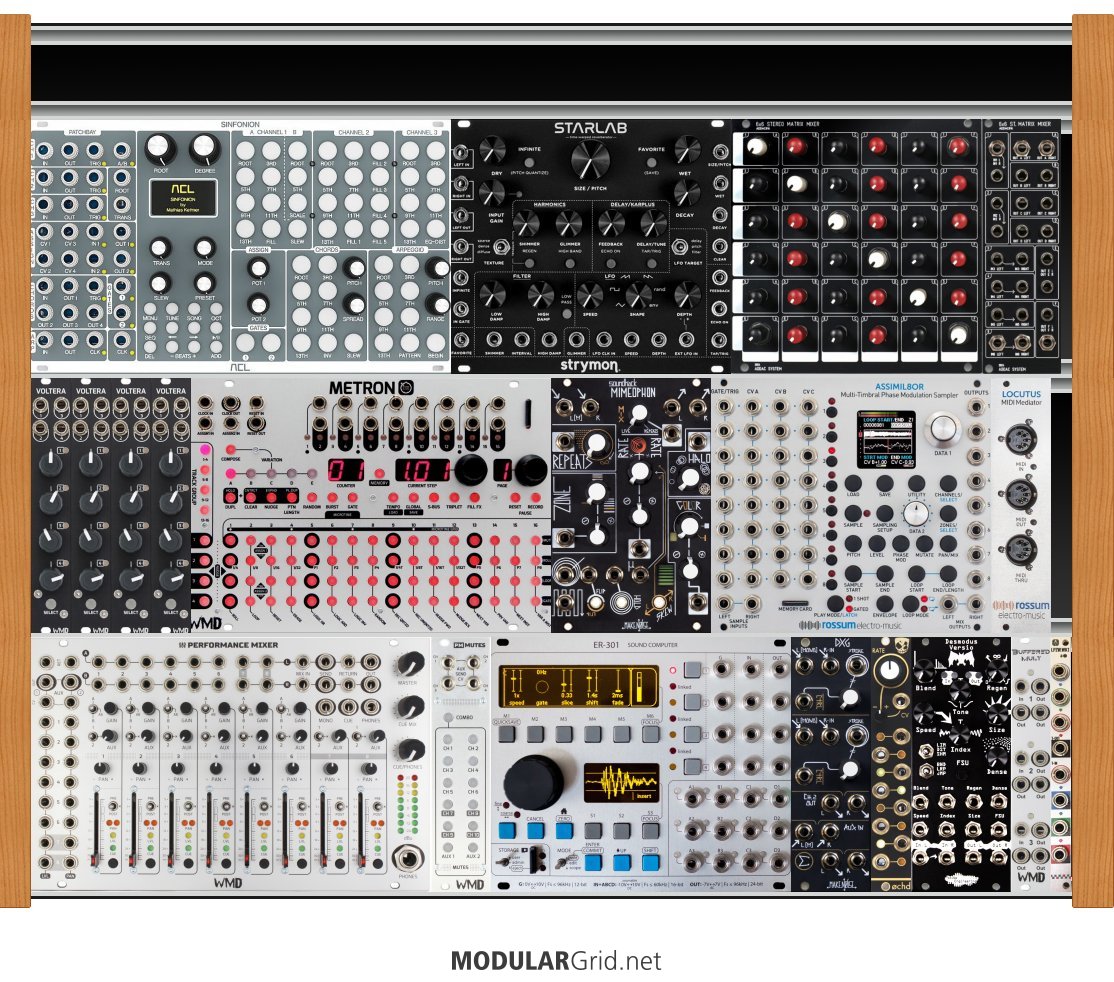
Task: Push the Mimeophon FLIP button
Action: (595, 604)
